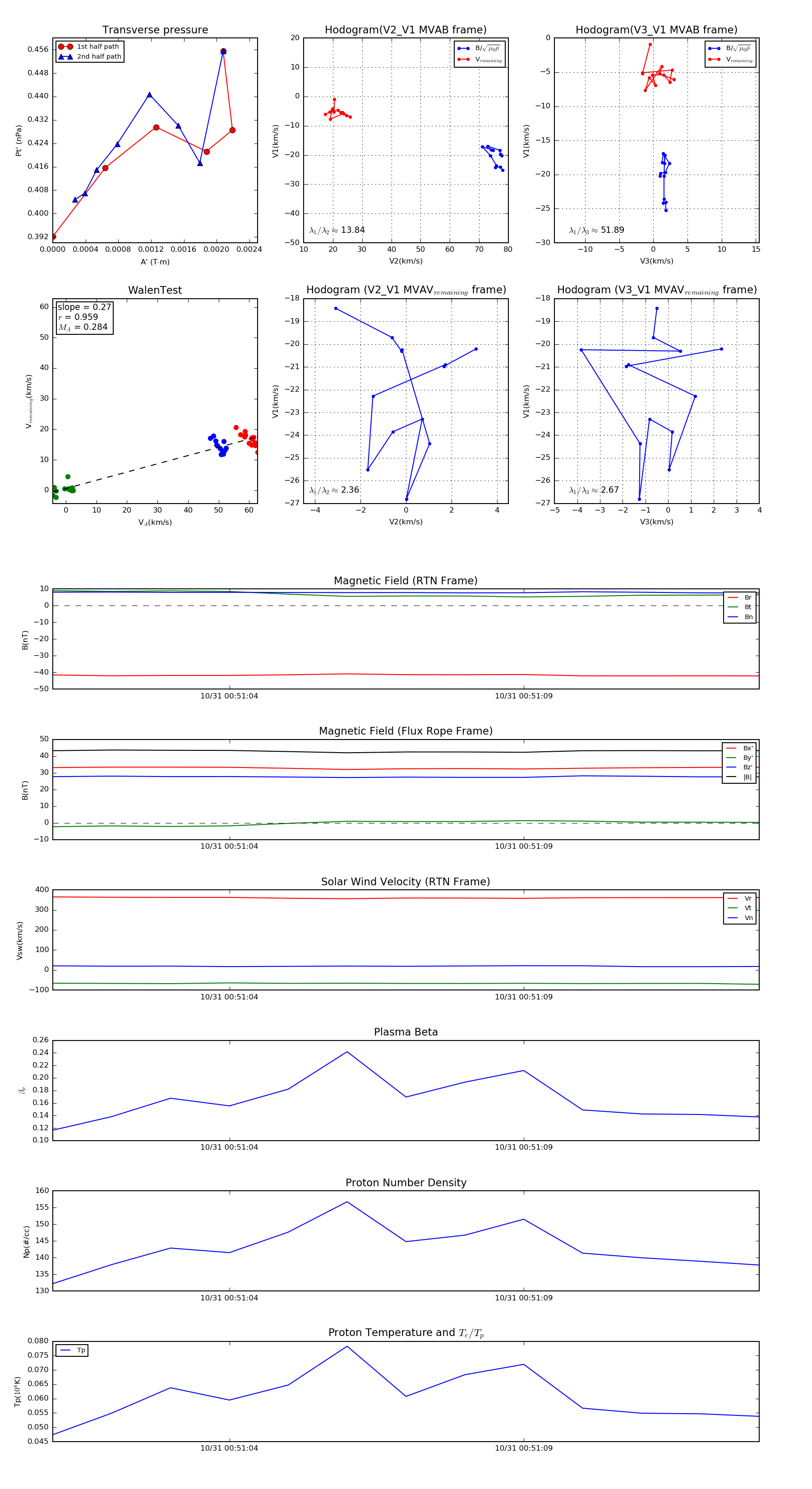Viewport: 812px width, 1489px height.
Task: Click the "A' (T·m)" x-axis label
Action: pyautogui.click(x=155, y=262)
